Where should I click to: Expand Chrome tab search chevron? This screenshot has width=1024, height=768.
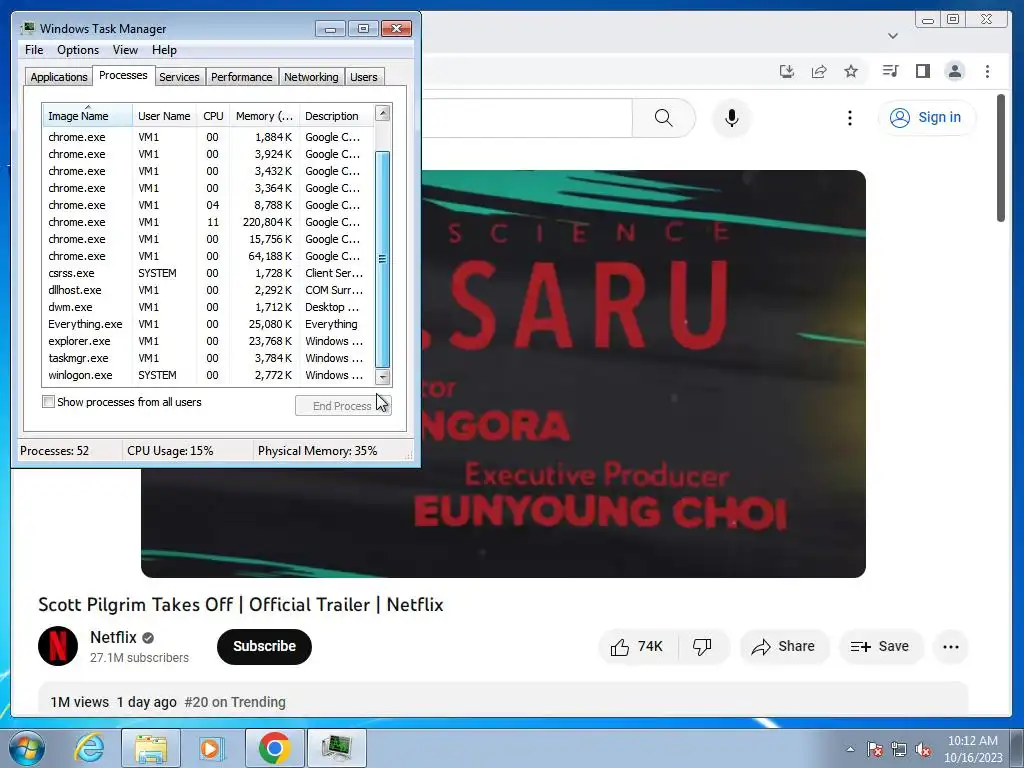pyautogui.click(x=893, y=36)
